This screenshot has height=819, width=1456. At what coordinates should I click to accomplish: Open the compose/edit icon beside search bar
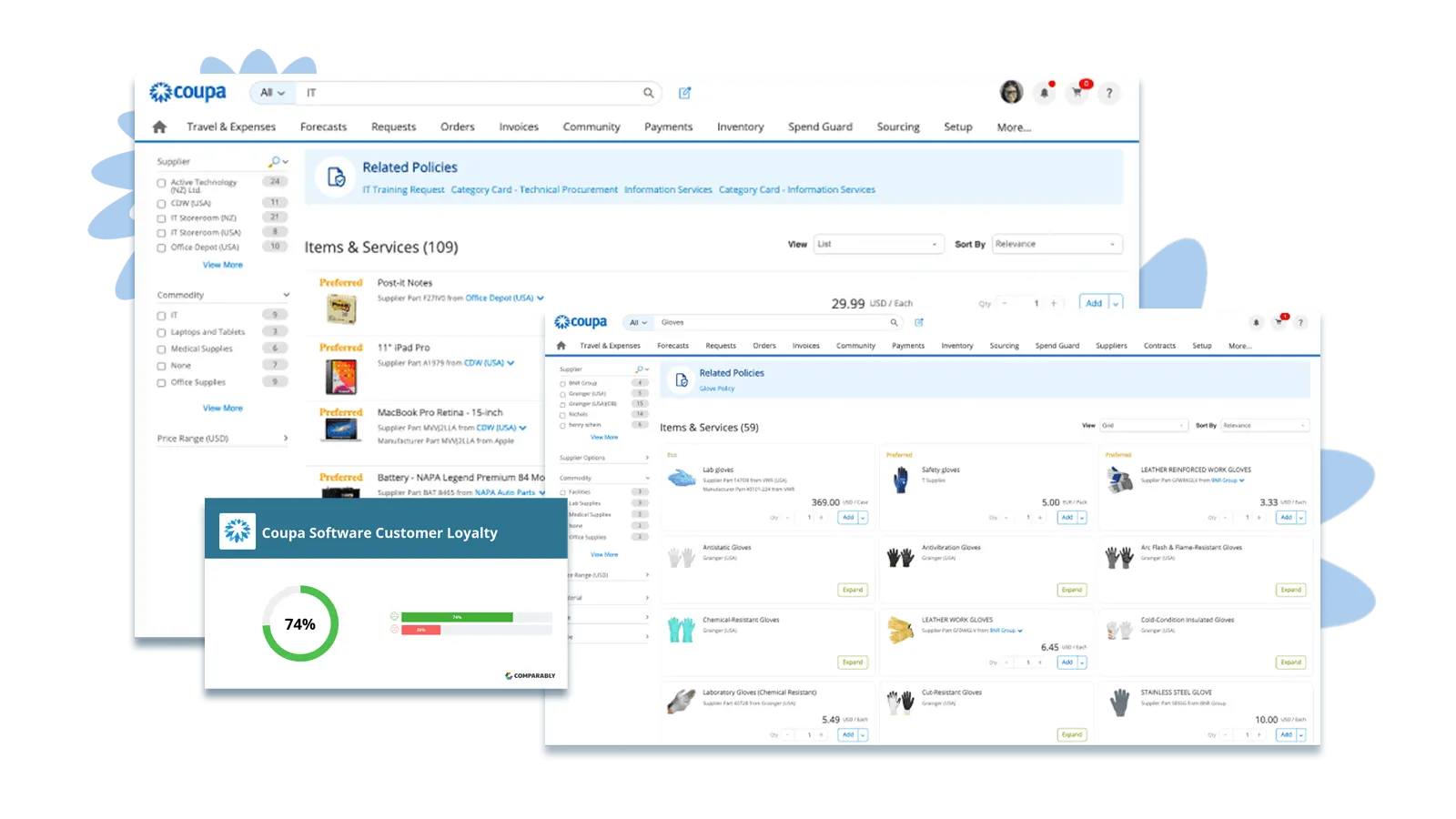click(685, 93)
